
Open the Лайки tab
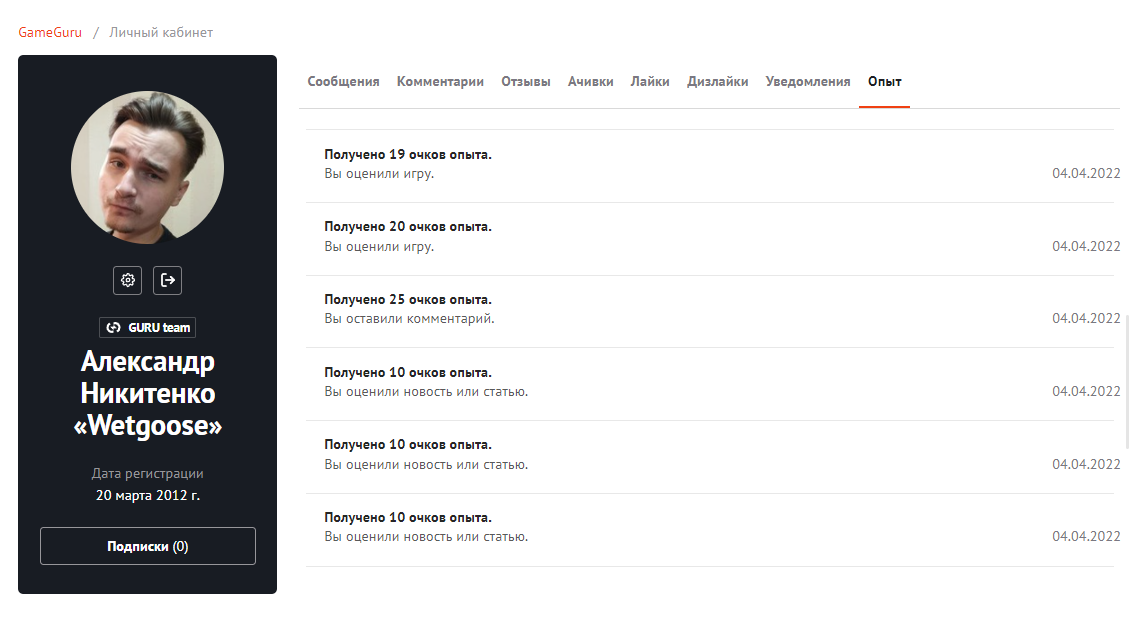[x=650, y=81]
